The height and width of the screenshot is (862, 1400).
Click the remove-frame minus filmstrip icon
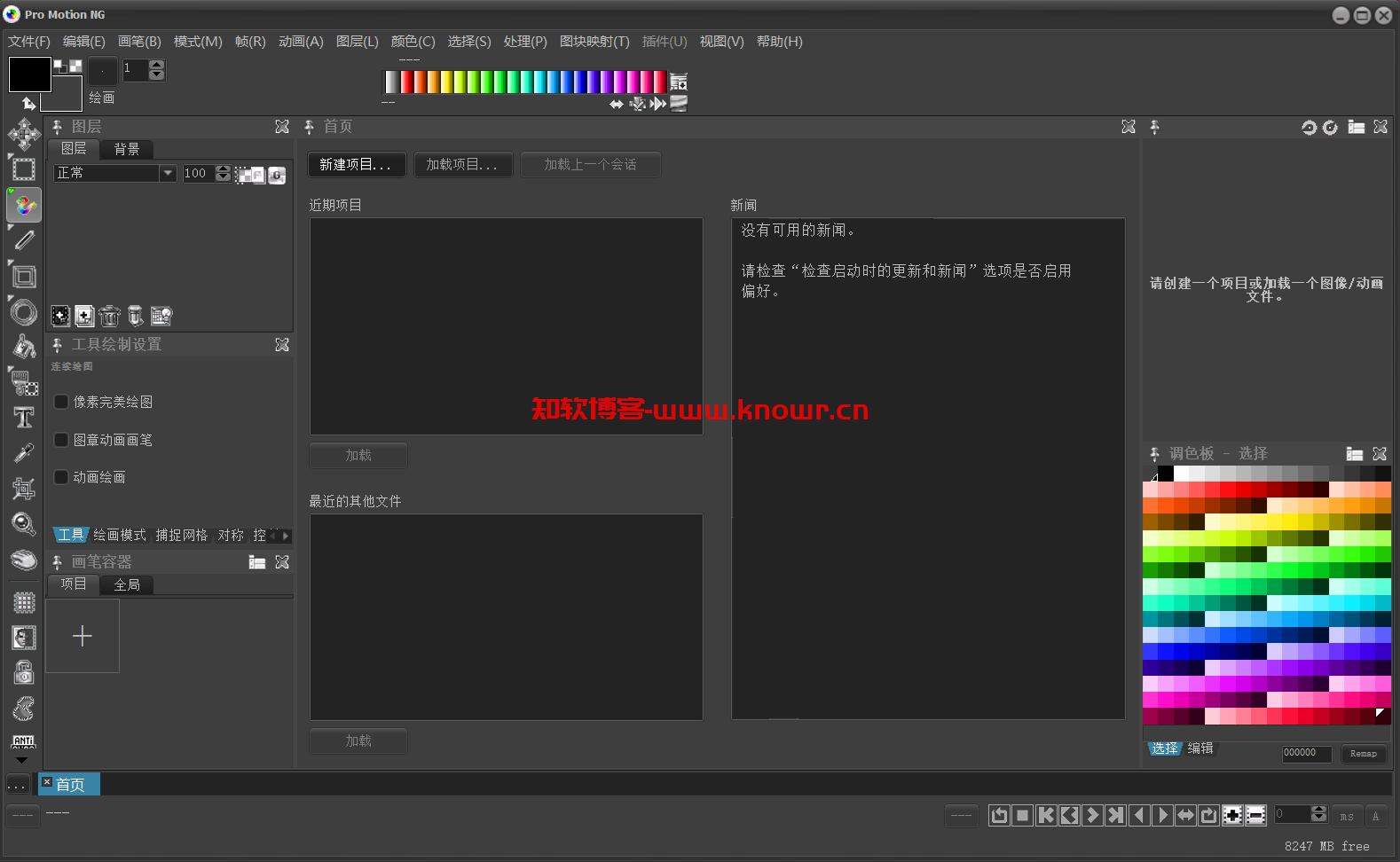(1255, 815)
